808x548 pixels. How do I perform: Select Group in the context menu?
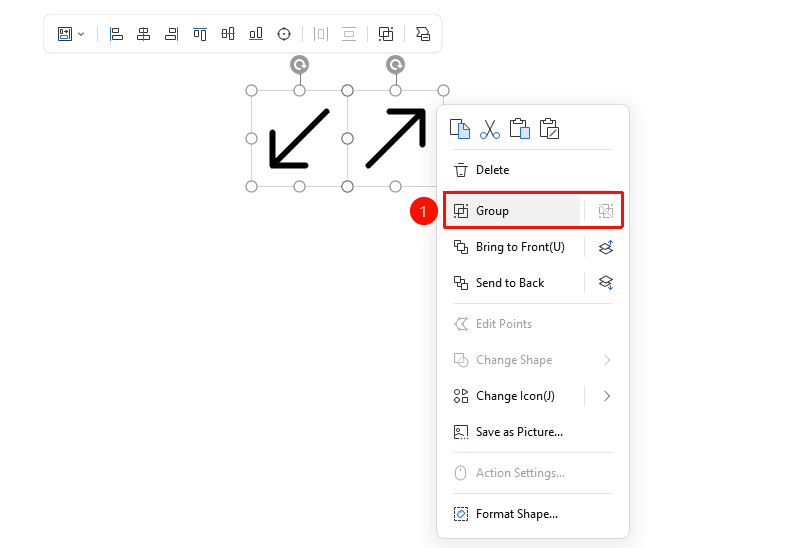tap(512, 211)
